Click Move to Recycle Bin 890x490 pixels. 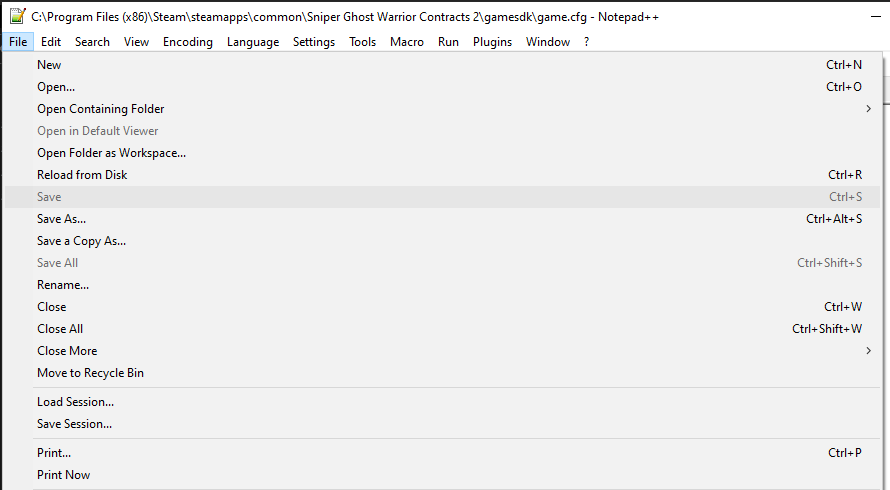pyautogui.click(x=90, y=373)
